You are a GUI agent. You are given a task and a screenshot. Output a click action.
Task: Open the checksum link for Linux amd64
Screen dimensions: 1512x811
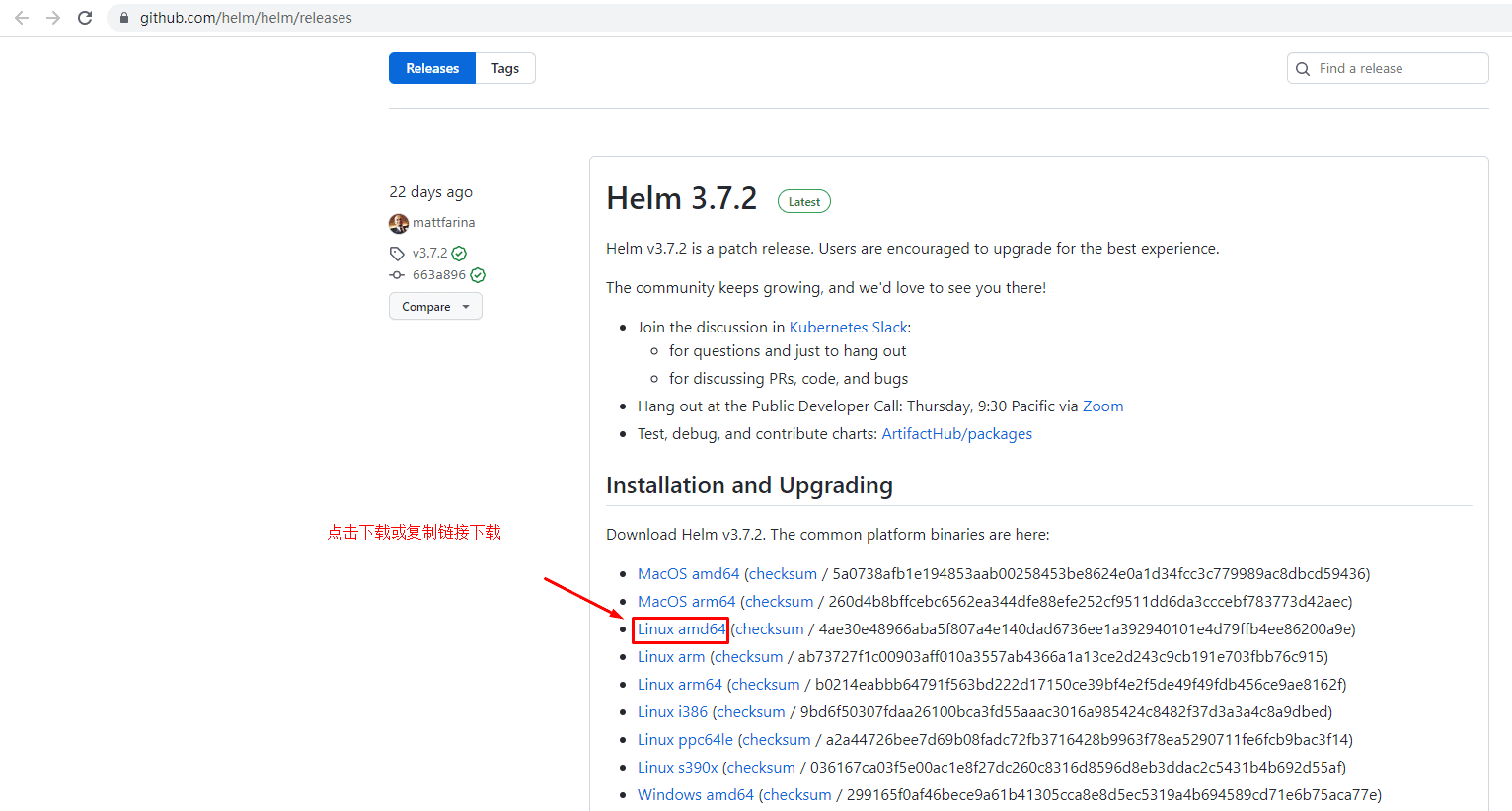tap(770, 629)
